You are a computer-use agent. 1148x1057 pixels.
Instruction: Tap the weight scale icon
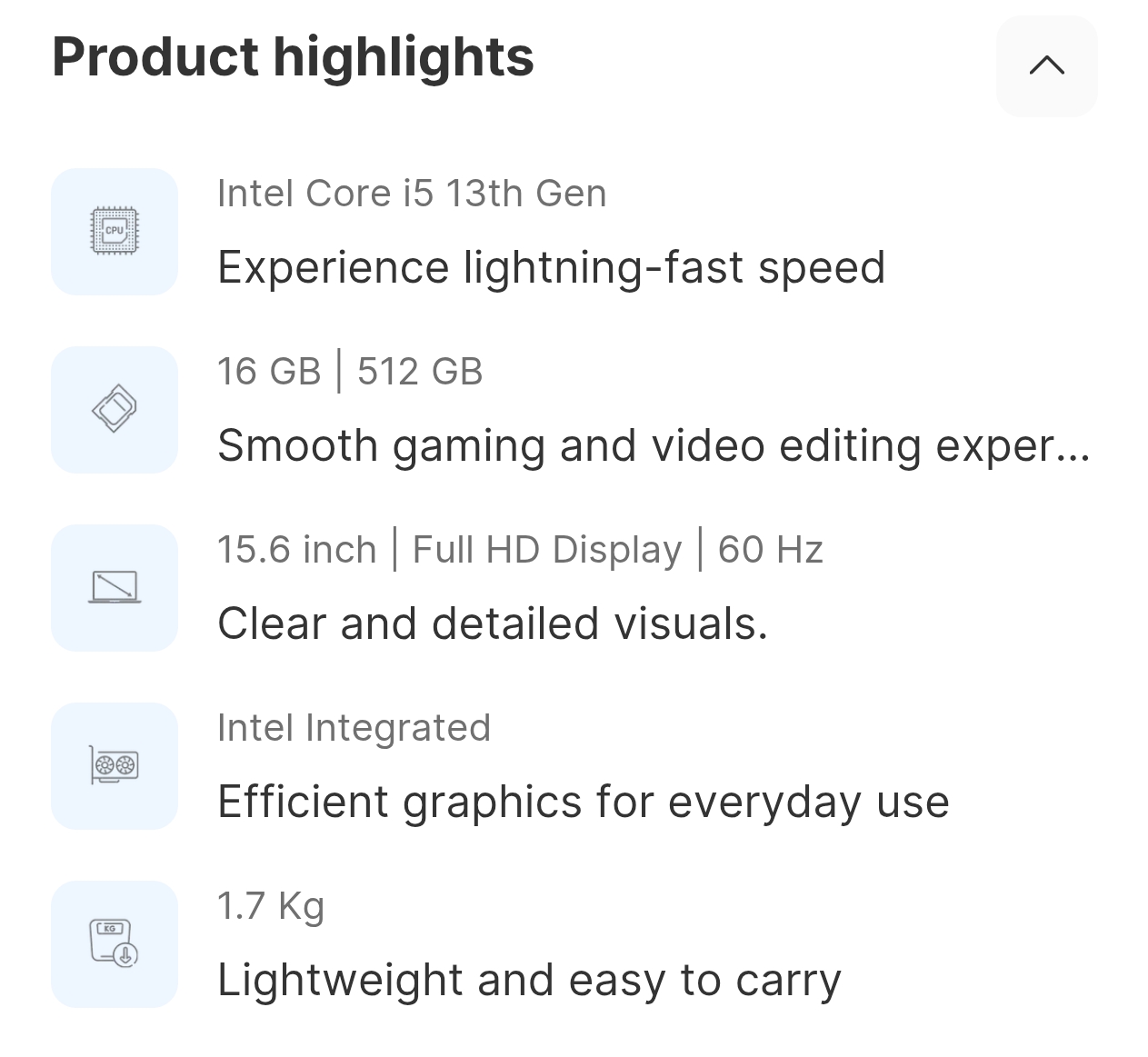point(115,943)
